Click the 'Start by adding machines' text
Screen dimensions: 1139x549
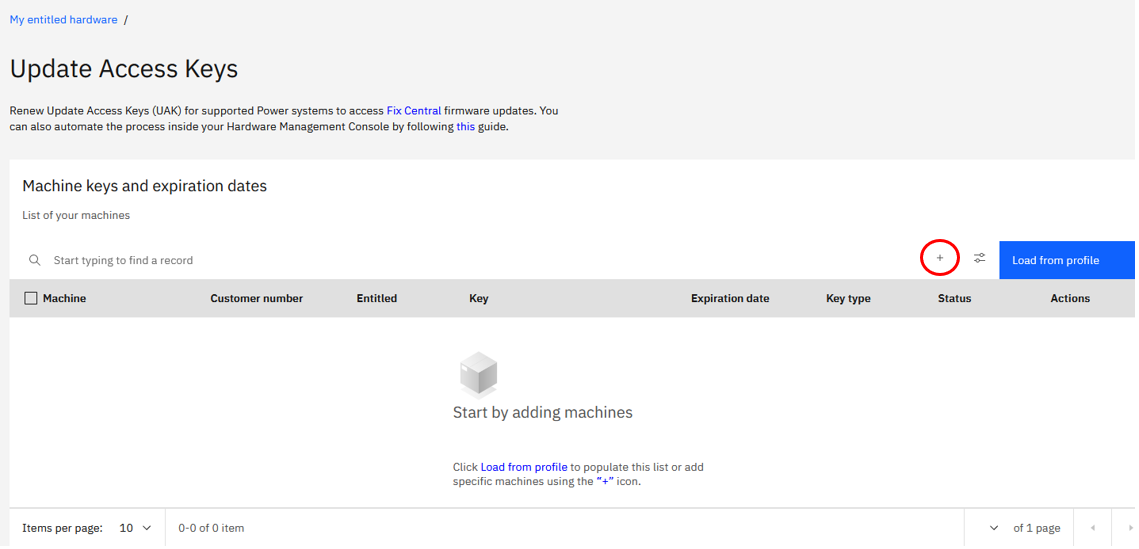543,412
